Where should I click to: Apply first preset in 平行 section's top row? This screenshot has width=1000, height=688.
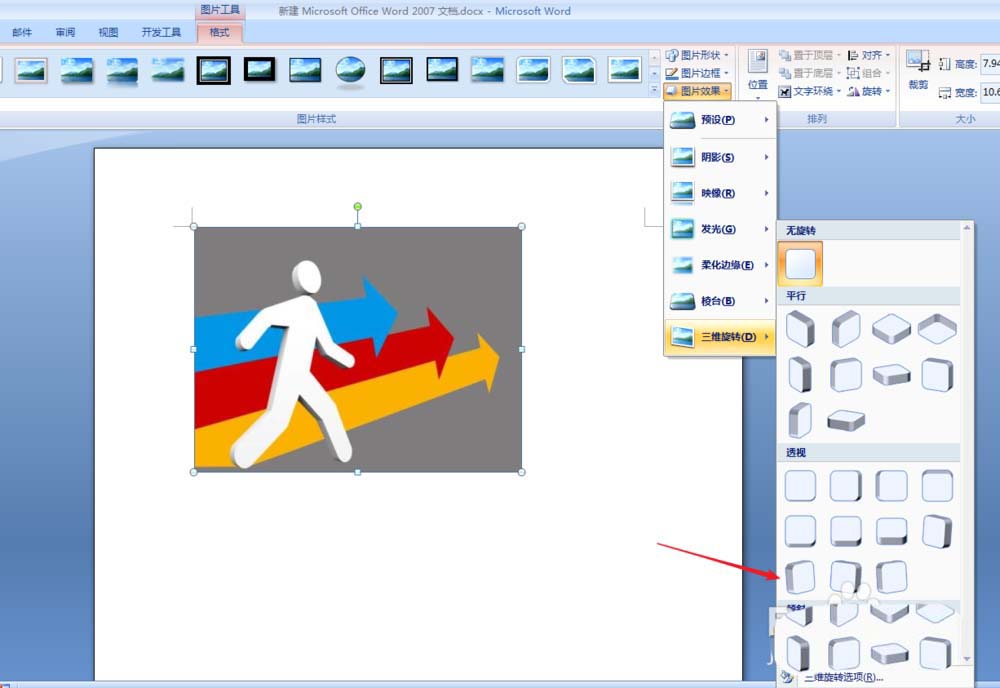(x=800, y=329)
